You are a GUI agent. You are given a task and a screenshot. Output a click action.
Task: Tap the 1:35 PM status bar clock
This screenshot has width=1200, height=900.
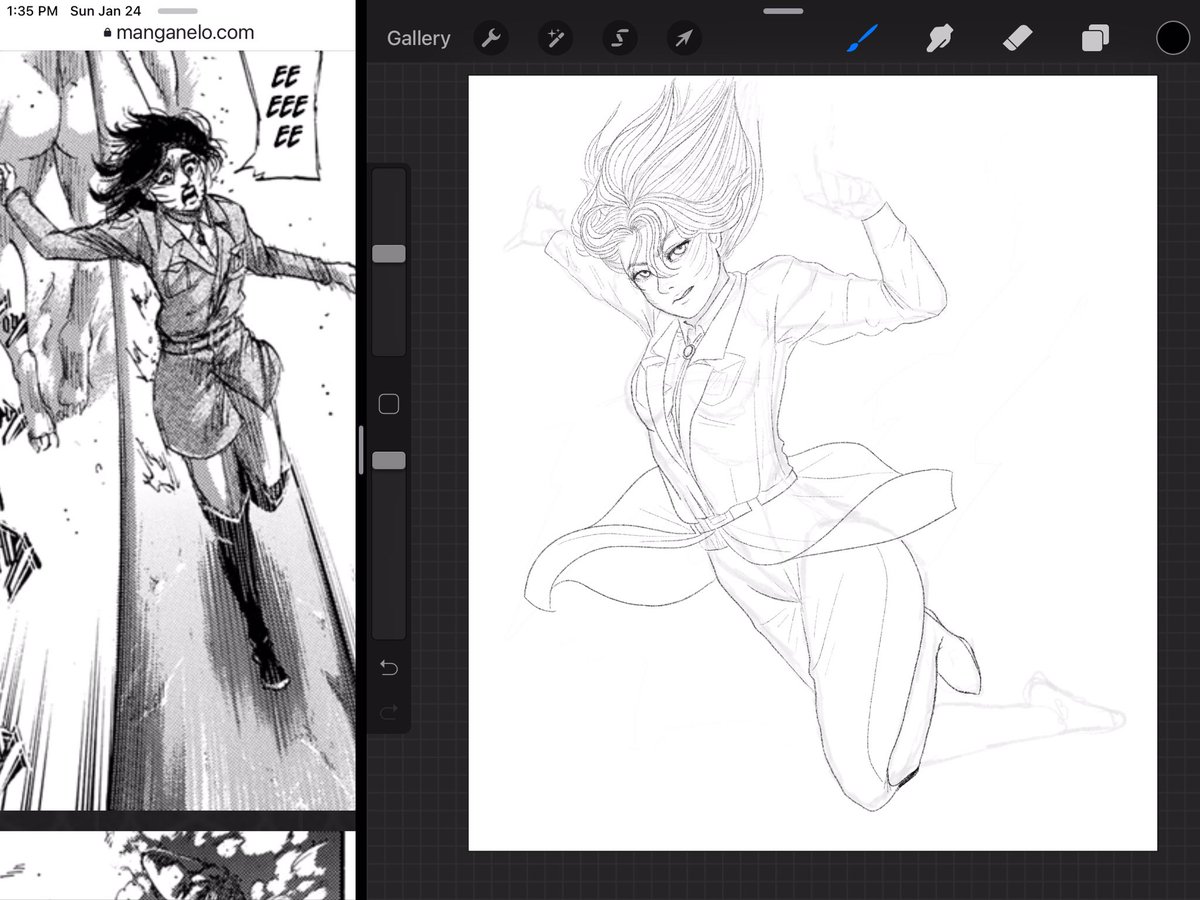coord(32,11)
